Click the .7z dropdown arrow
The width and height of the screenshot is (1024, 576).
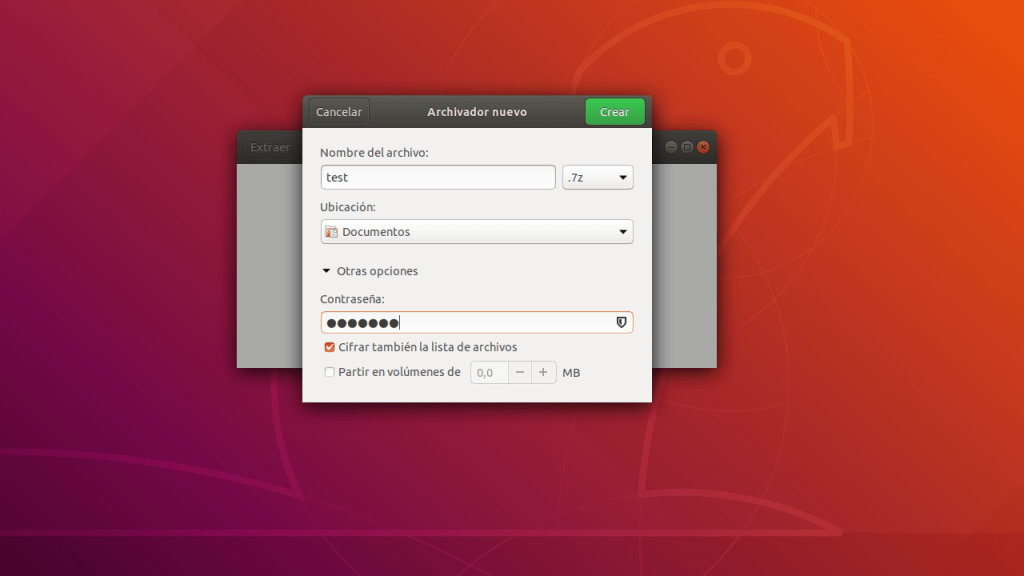tap(625, 176)
